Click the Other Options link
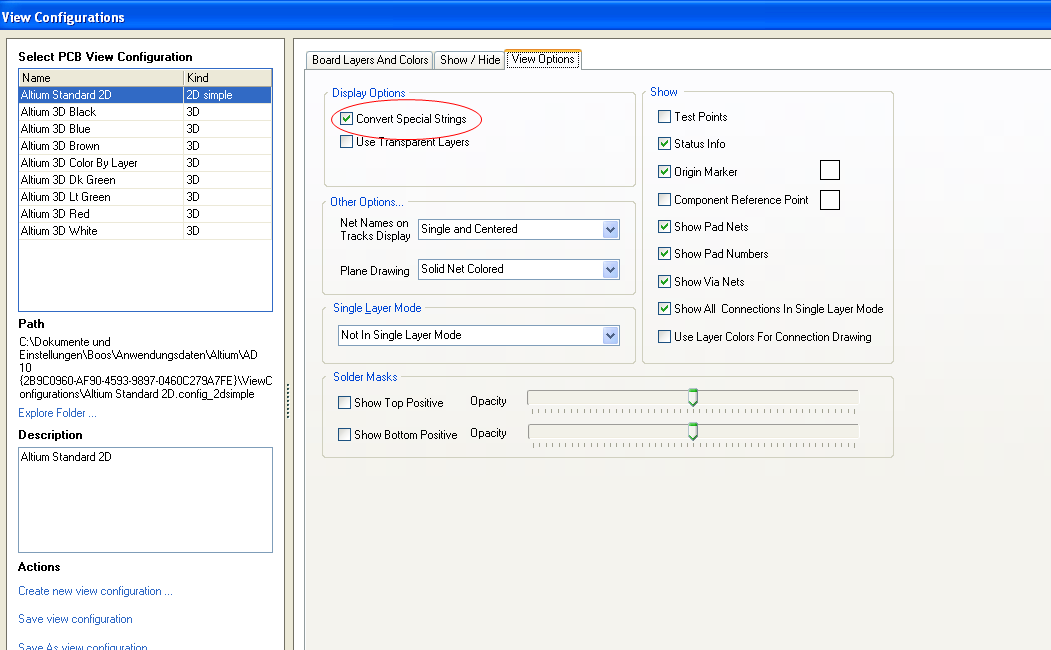The width and height of the screenshot is (1051, 650). click(367, 202)
